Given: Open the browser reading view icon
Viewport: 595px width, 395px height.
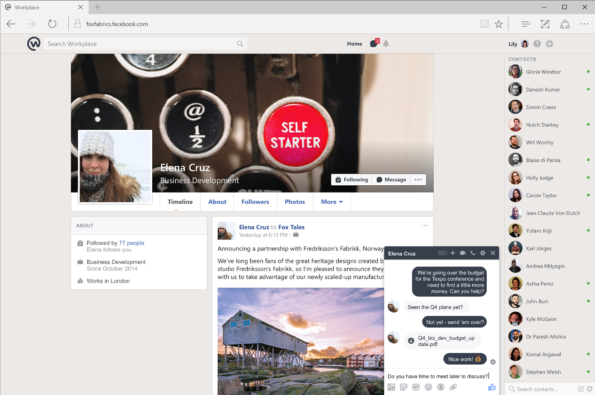Looking at the screenshot, I should 484,24.
